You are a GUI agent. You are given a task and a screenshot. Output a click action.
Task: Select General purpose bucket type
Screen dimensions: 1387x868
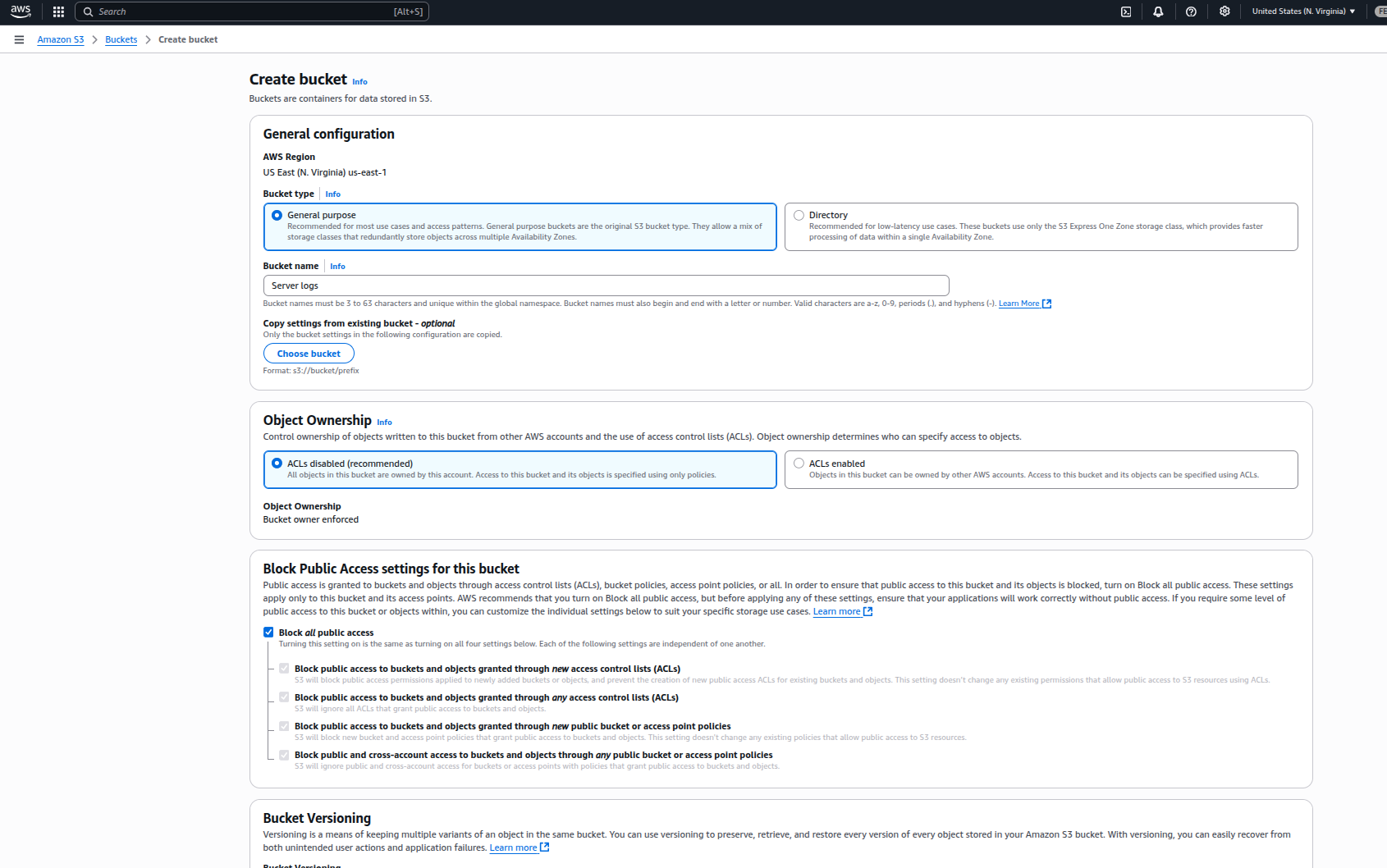click(520, 226)
